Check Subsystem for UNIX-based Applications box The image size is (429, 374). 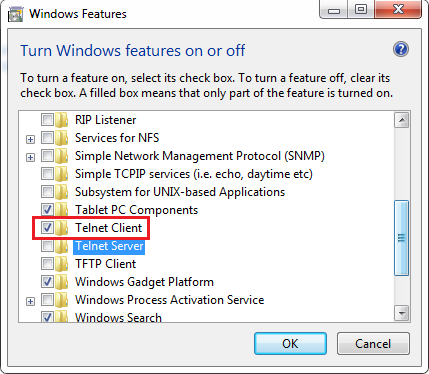[x=47, y=191]
